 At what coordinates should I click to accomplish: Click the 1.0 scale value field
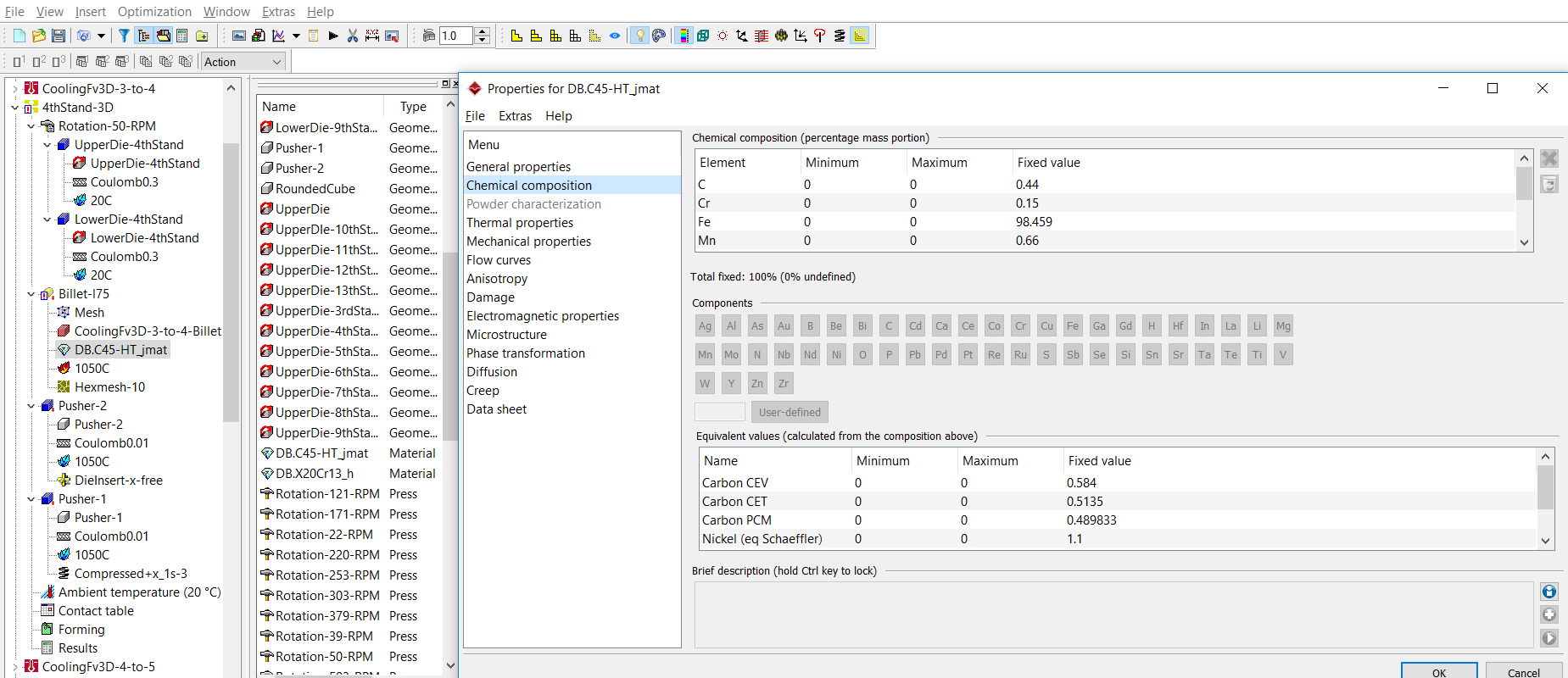[x=456, y=36]
